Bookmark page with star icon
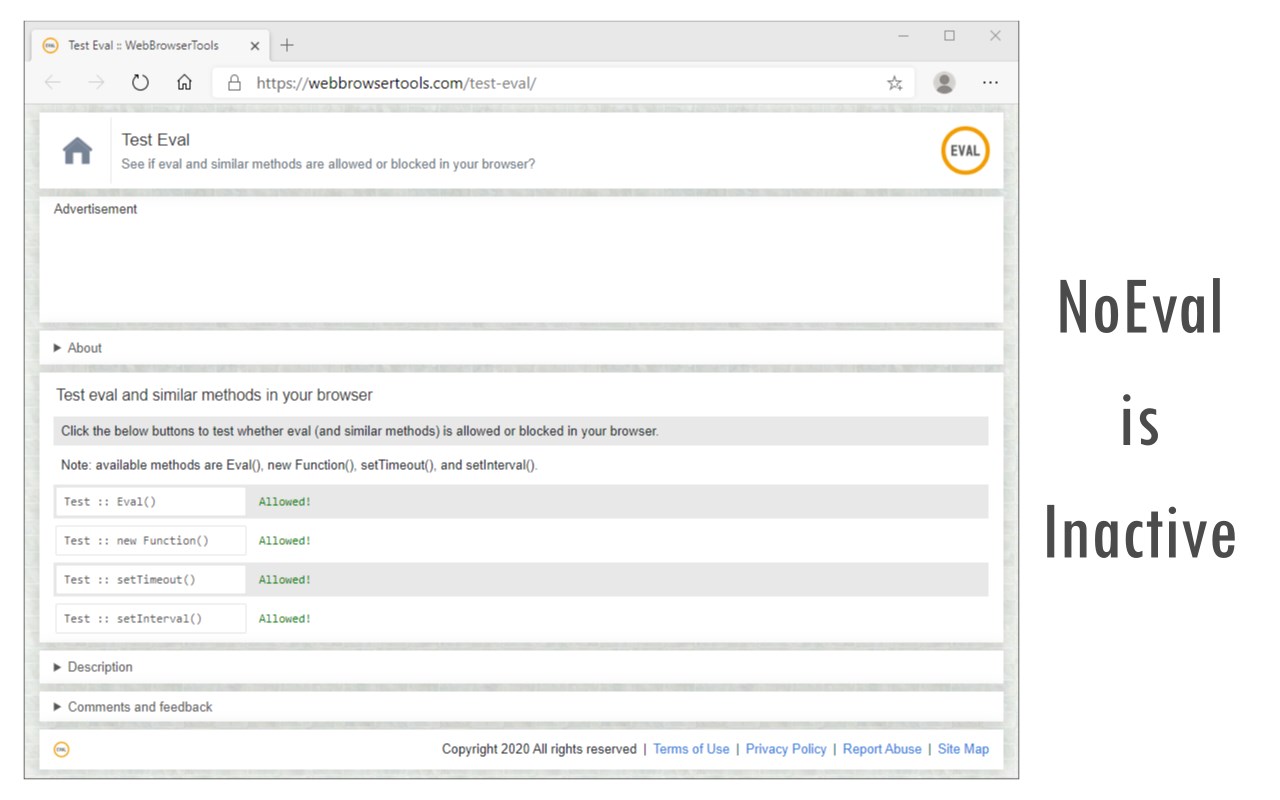Image resolution: width=1280 pixels, height=800 pixels. 894,83
